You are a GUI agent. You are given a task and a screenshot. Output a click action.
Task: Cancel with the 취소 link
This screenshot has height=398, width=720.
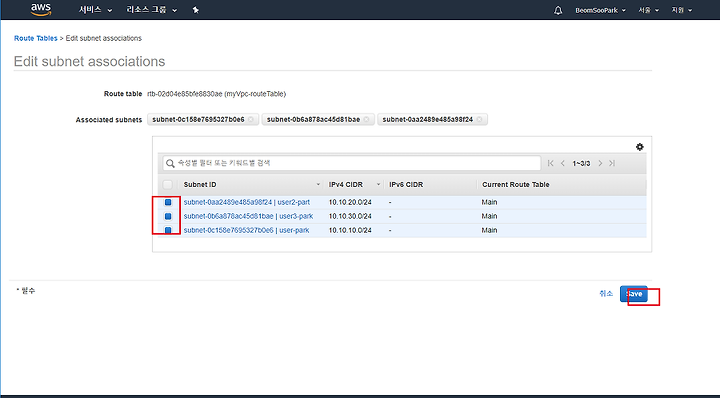(x=606, y=294)
